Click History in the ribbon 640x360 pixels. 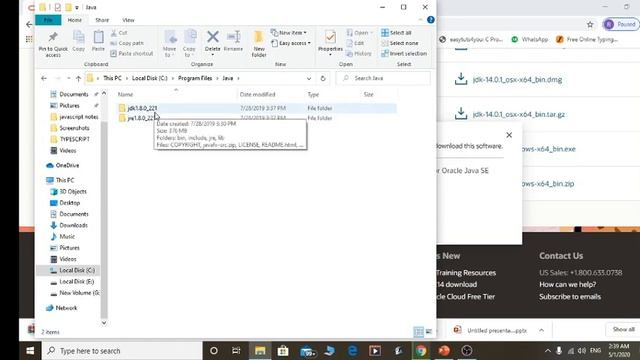click(x=359, y=53)
